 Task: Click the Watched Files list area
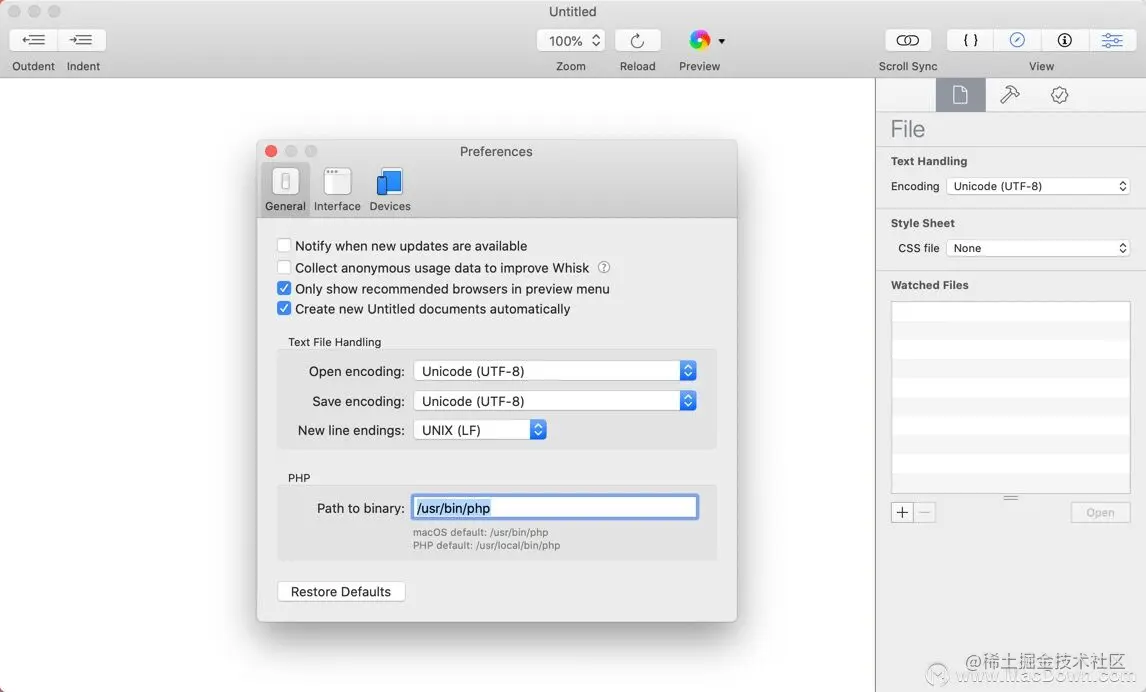tap(1010, 398)
